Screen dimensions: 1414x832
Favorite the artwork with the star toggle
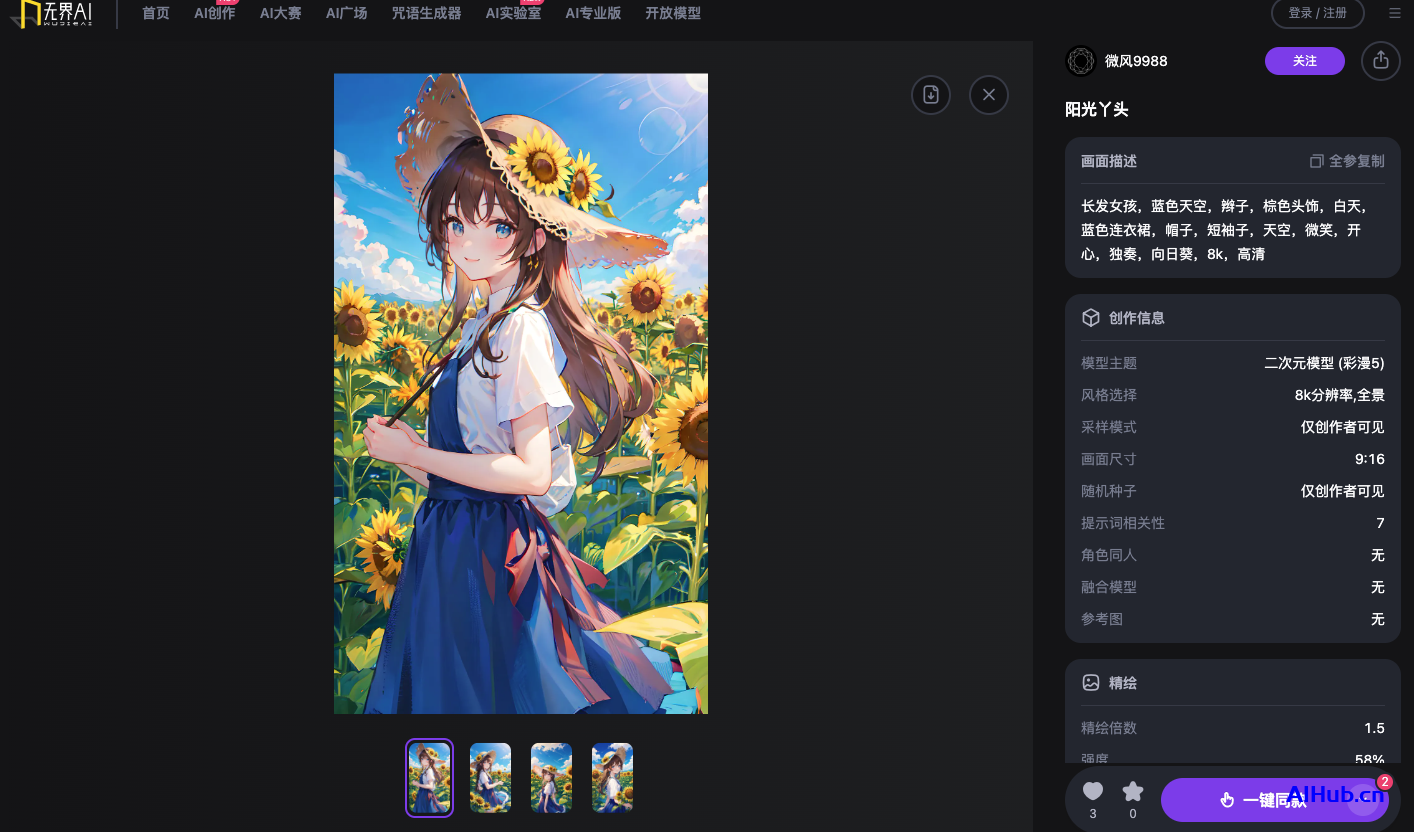[1132, 790]
